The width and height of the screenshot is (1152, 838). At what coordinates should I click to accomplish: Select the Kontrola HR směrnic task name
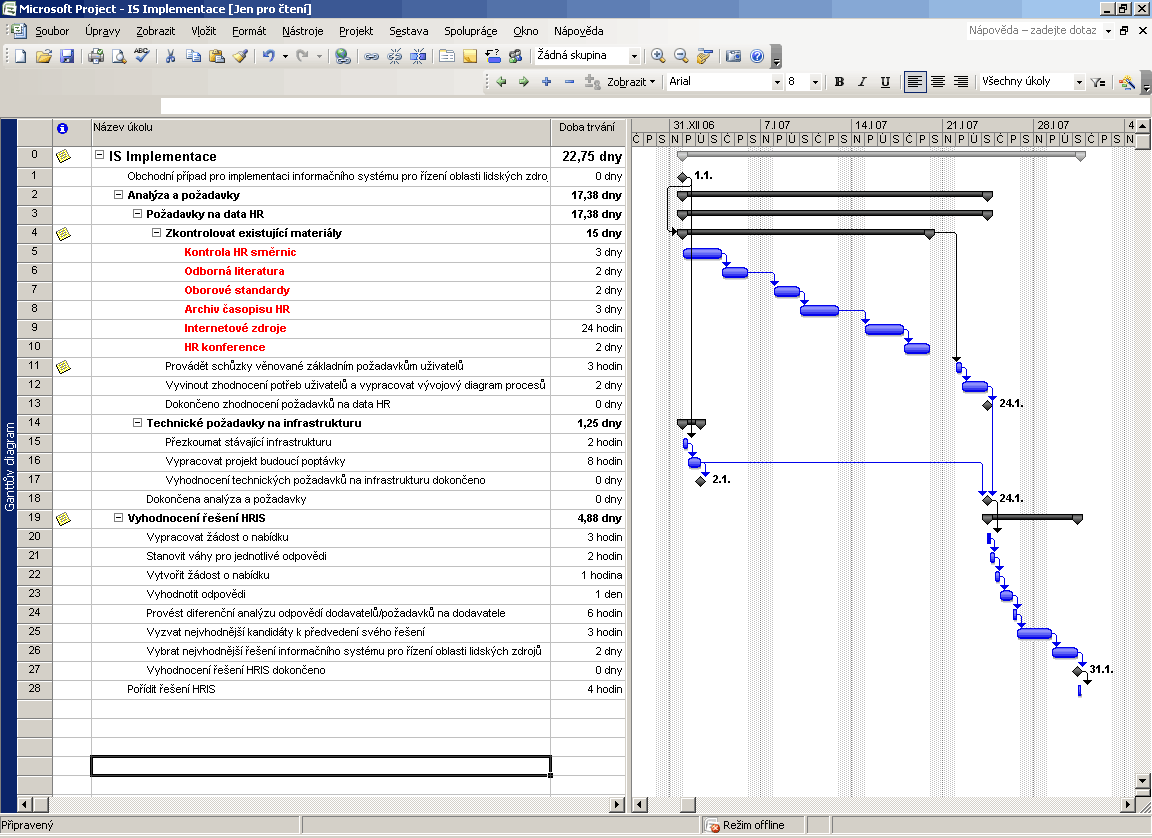240,252
